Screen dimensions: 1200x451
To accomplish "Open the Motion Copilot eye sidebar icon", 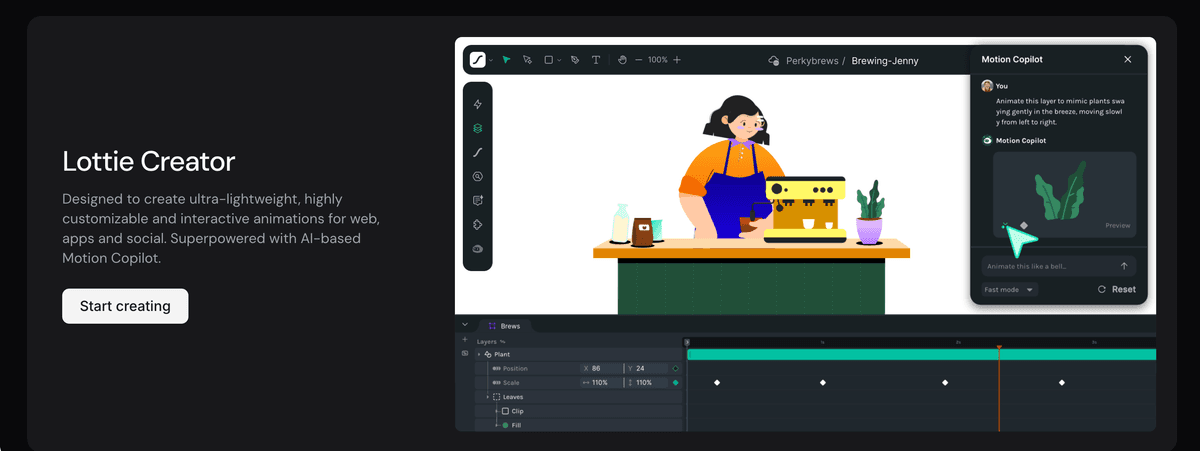I will [x=478, y=249].
